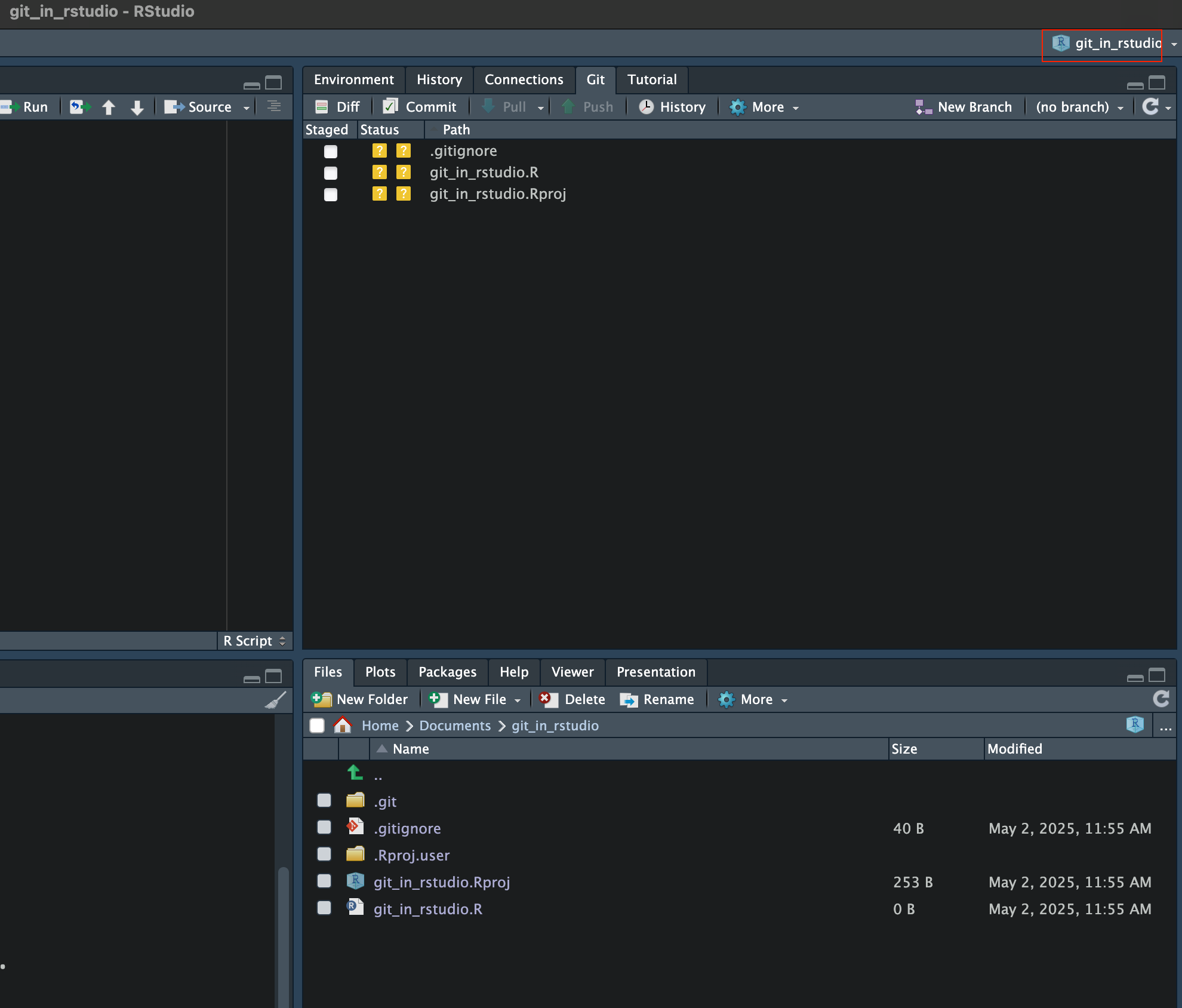The width and height of the screenshot is (1182, 1008).
Task: Sort files by Modified column header
Action: 1014,749
